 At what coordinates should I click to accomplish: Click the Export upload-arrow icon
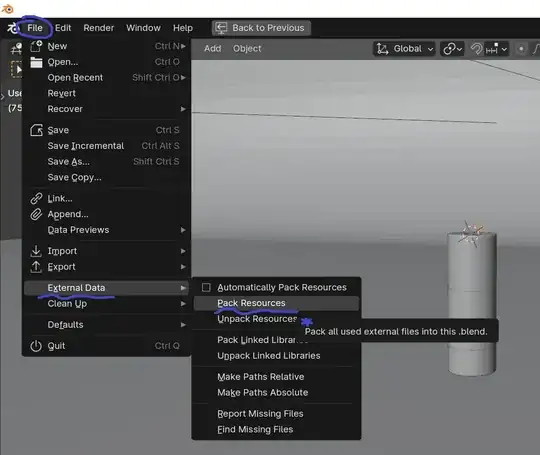click(x=36, y=267)
